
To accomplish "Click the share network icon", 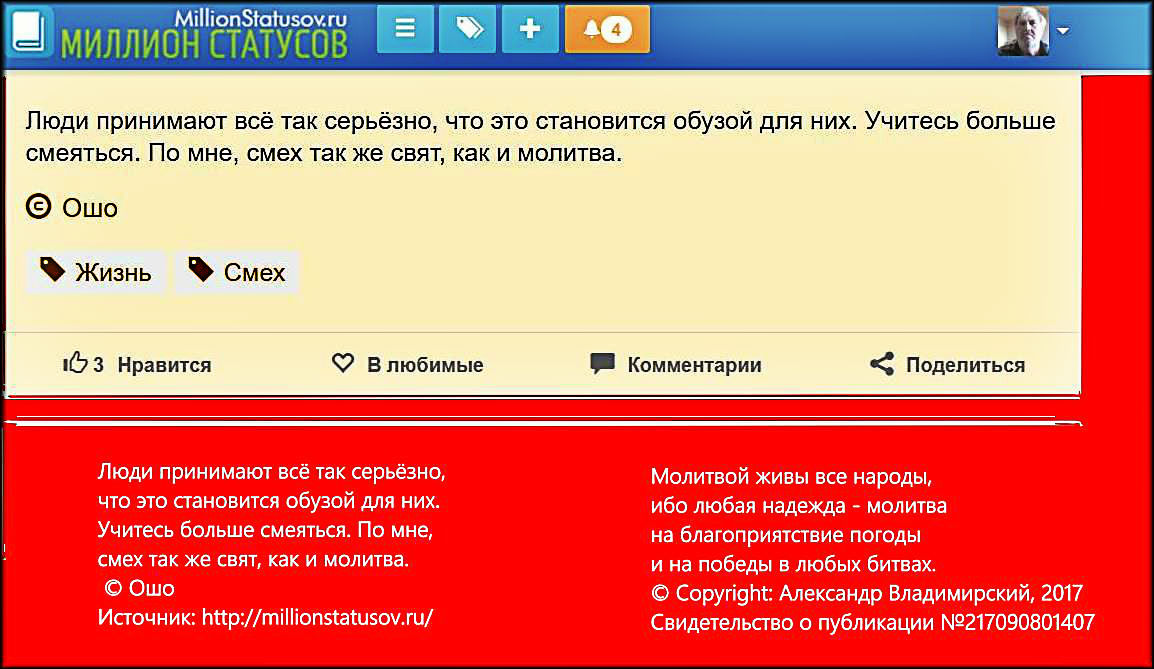I will (882, 364).
